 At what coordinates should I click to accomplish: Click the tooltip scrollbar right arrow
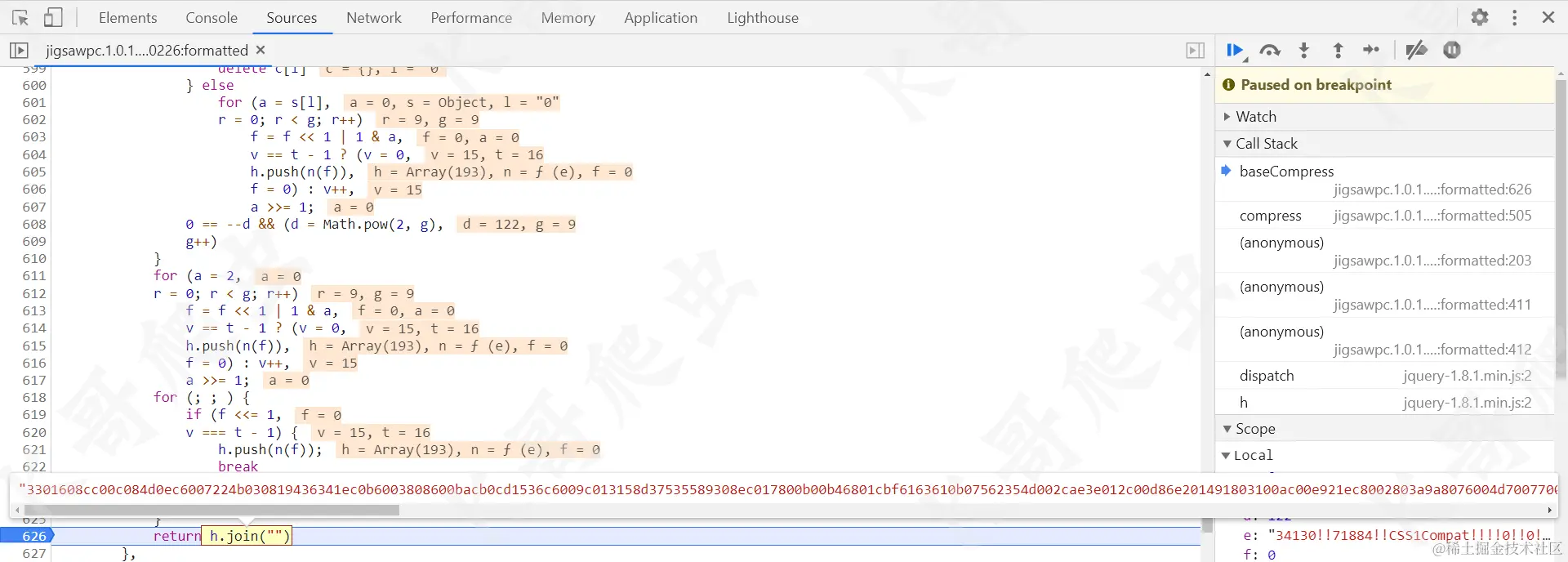pos(1549,510)
